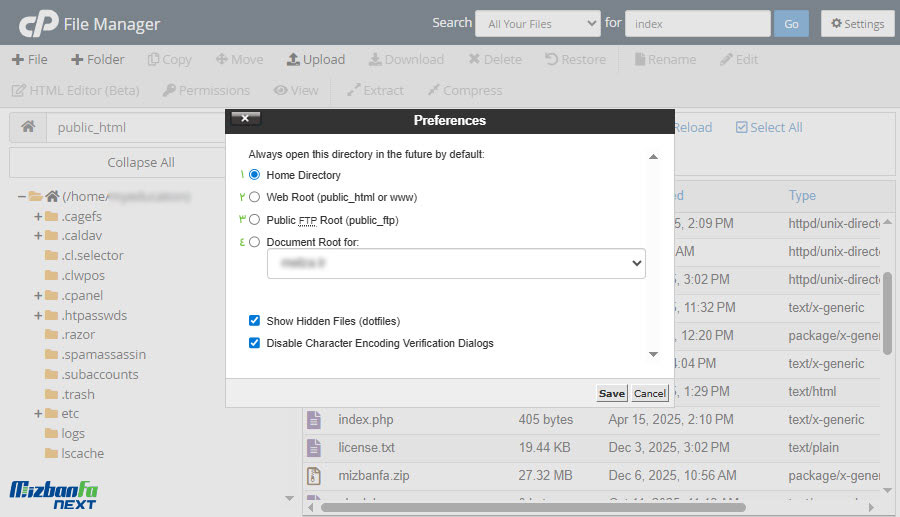Open Settings with the gear button

[x=857, y=24]
